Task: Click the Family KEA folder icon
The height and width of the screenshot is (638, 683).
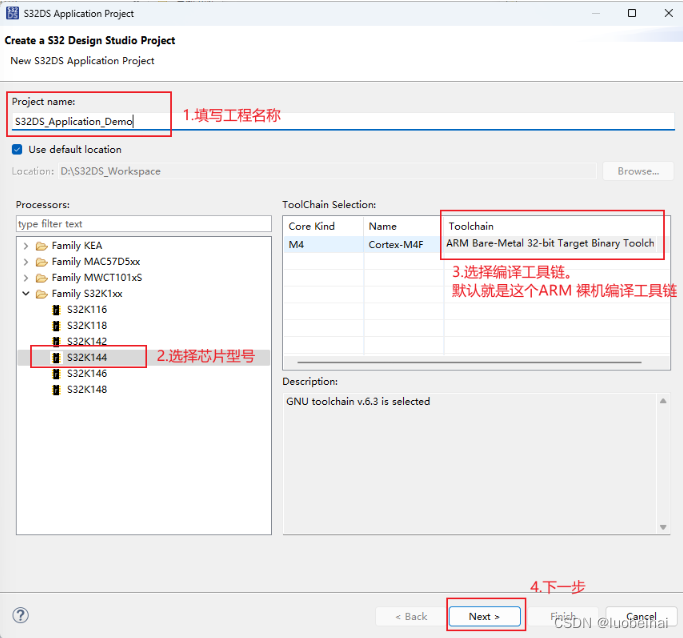Action: pyautogui.click(x=42, y=246)
